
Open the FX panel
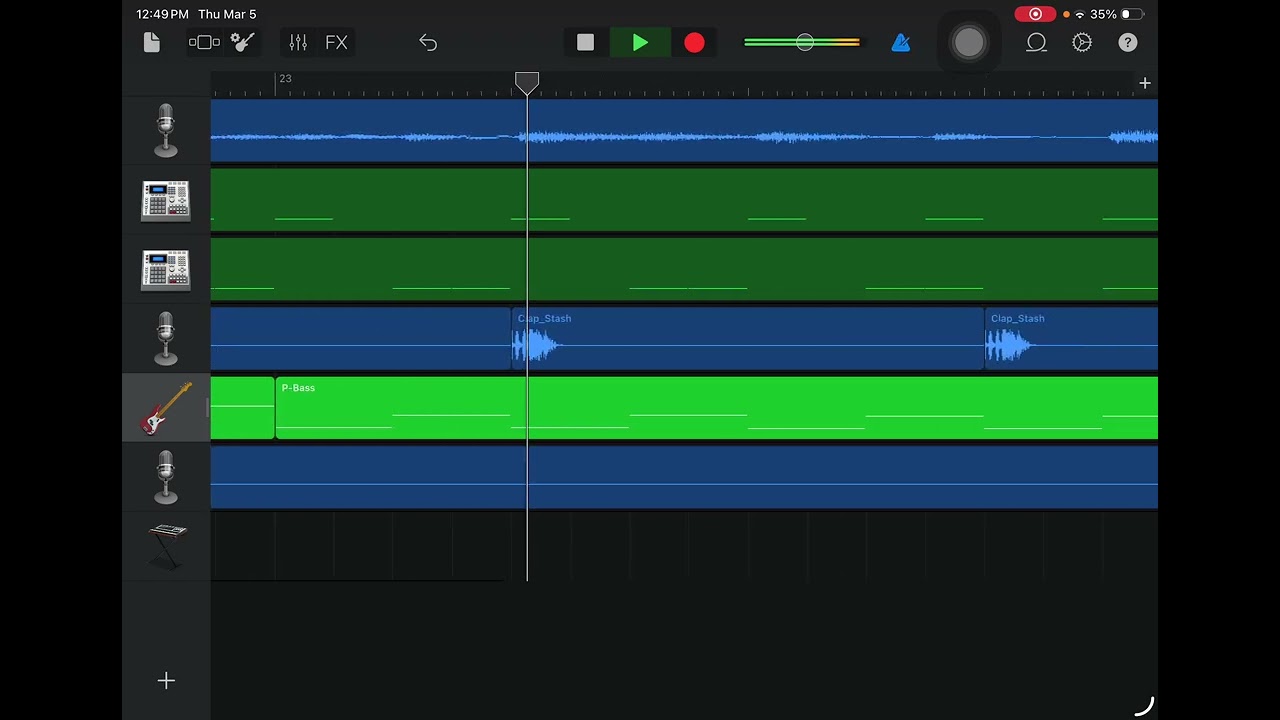pos(336,42)
